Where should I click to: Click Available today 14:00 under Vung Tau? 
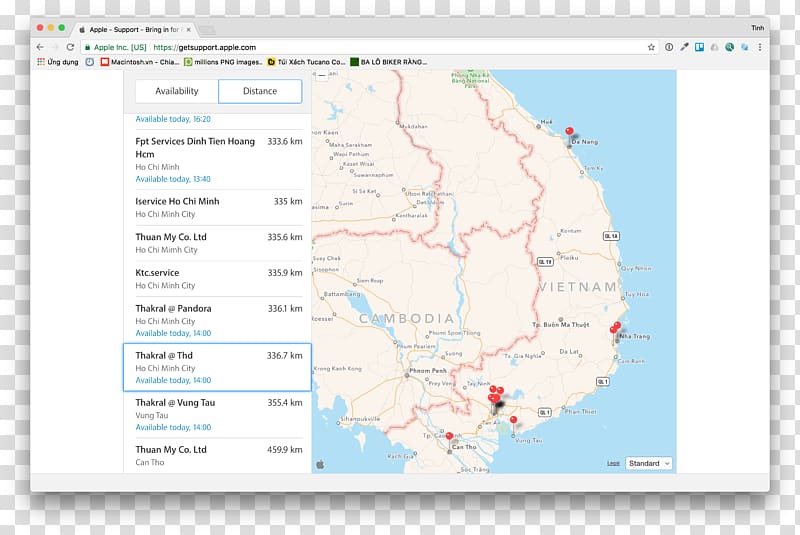[173, 427]
